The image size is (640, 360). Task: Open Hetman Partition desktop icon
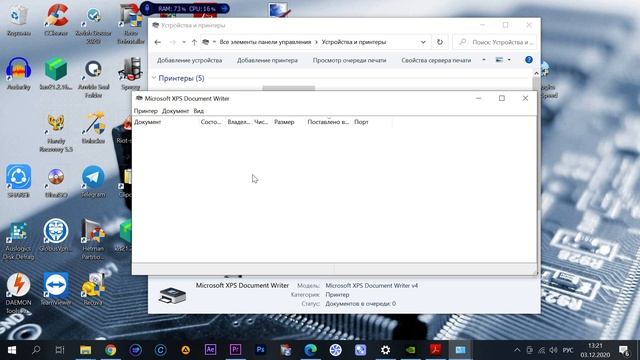[93, 239]
